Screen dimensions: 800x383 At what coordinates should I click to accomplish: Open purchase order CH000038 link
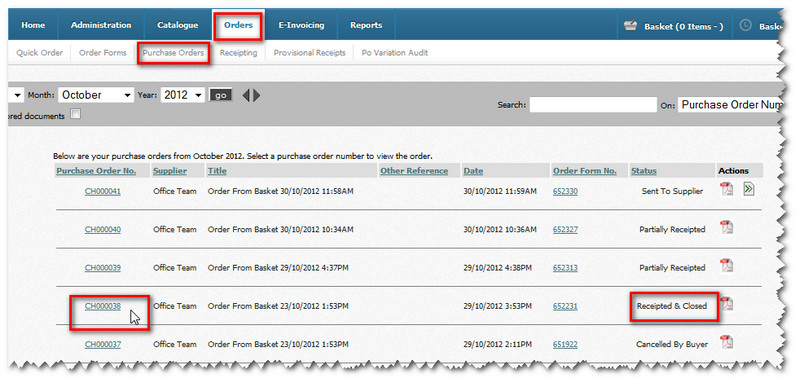[x=103, y=306]
